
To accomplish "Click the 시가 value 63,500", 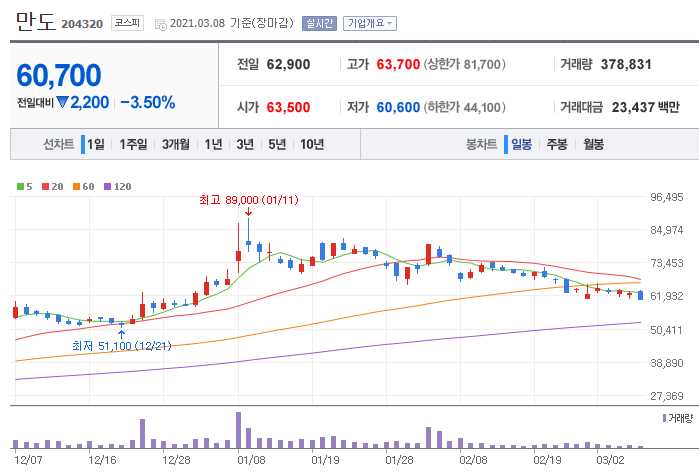I will click(288, 107).
